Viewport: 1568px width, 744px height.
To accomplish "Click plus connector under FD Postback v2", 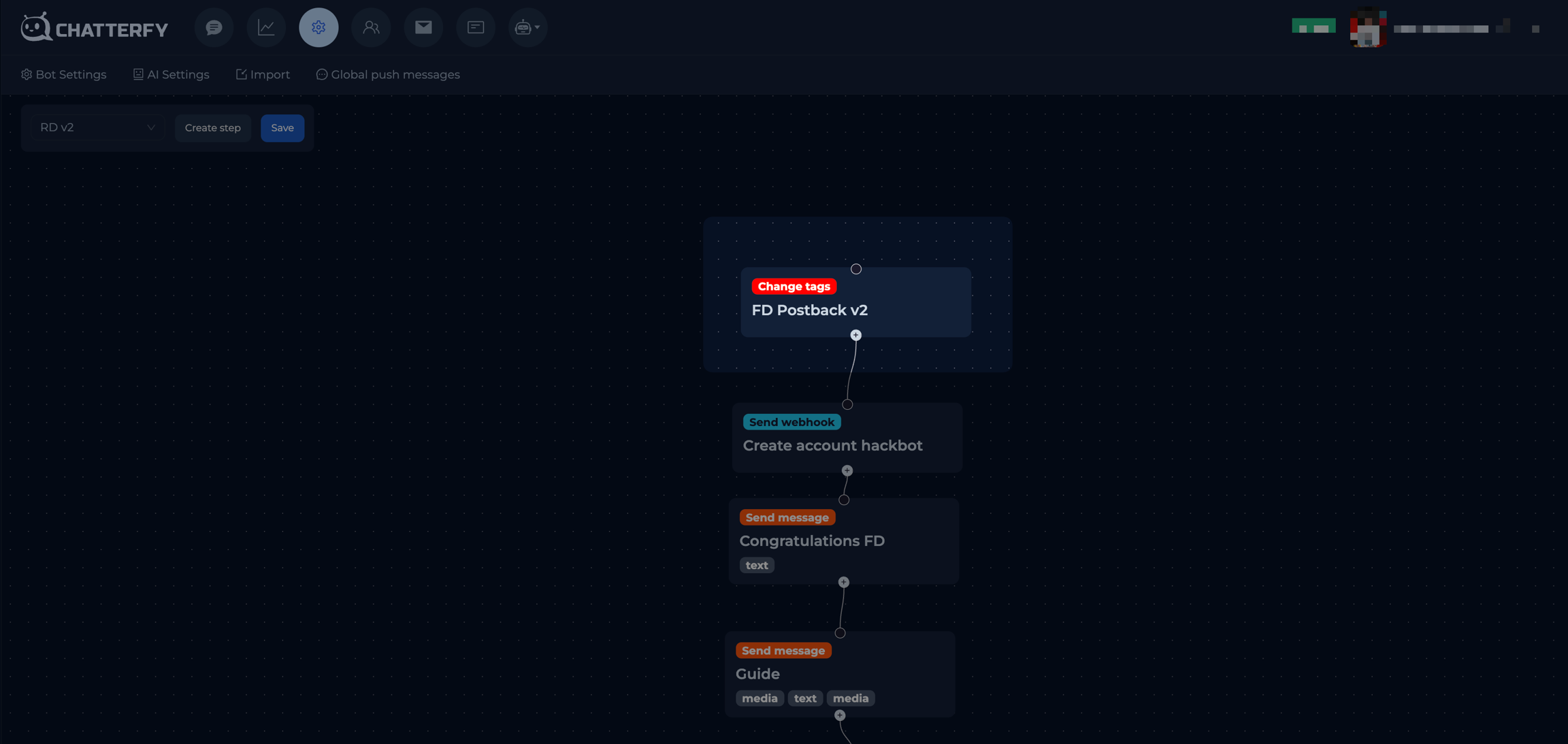I will [x=855, y=336].
